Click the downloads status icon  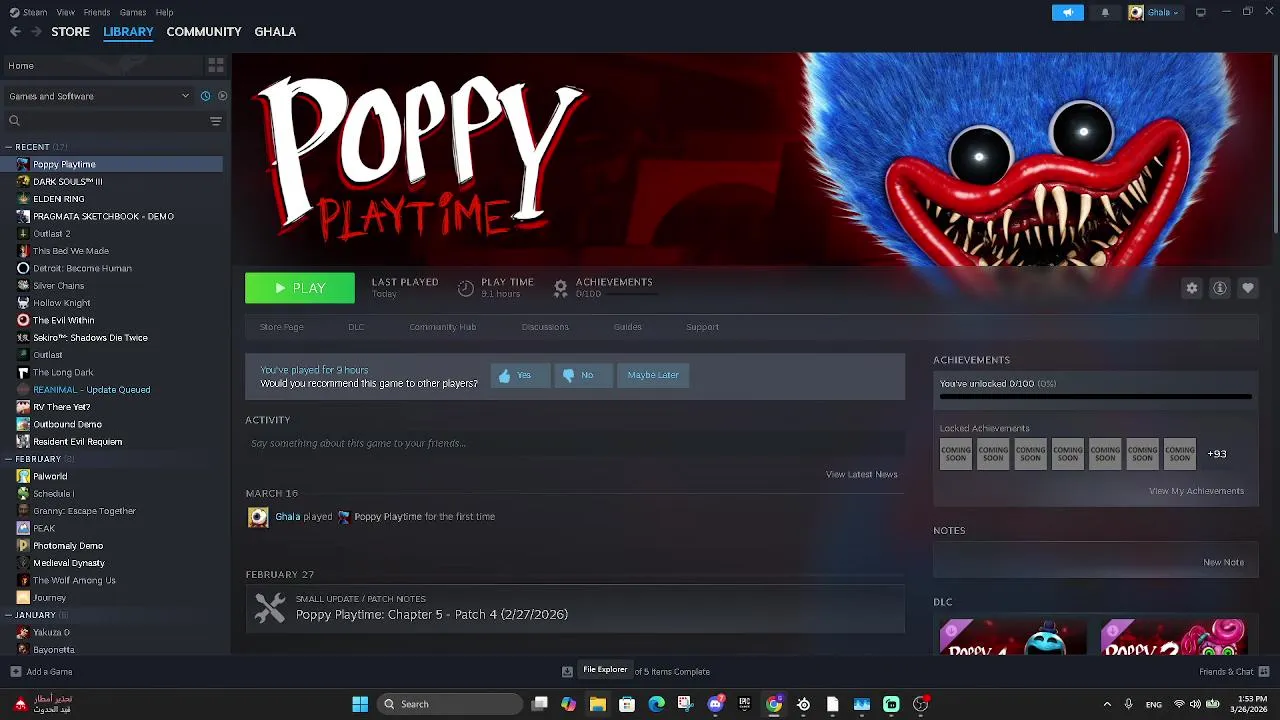[567, 672]
